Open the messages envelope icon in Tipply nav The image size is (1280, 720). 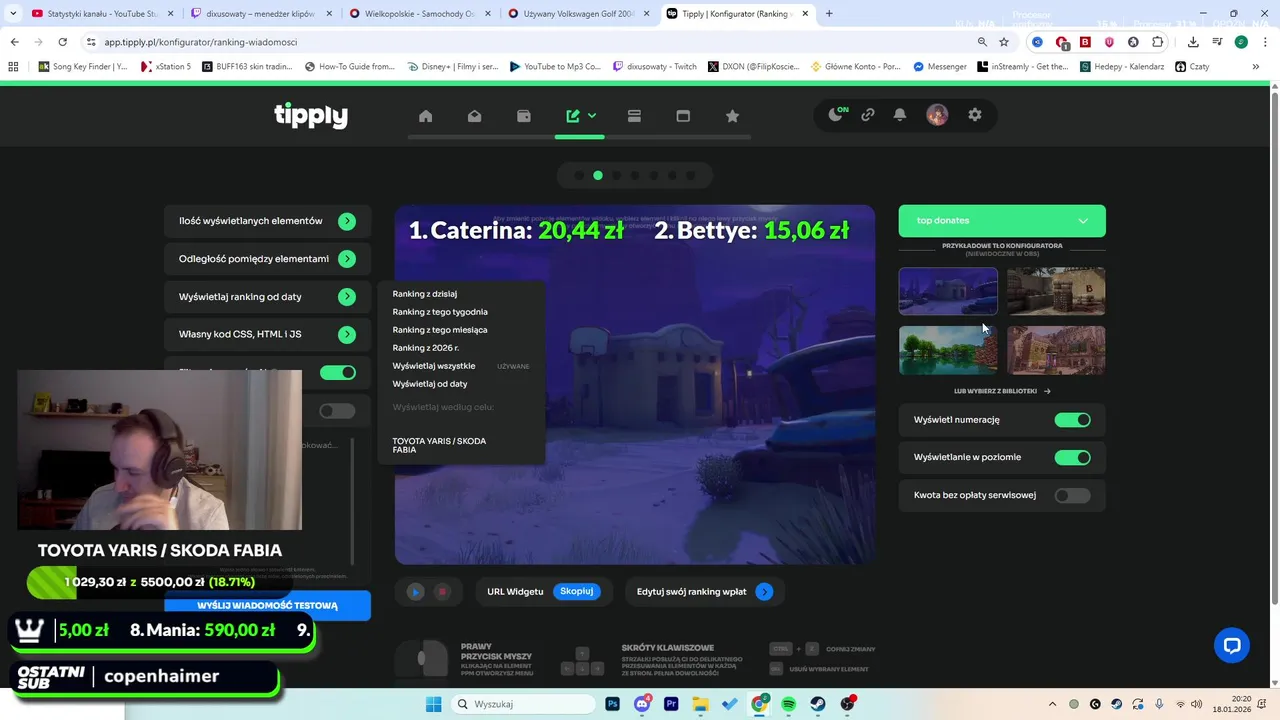pyautogui.click(x=475, y=116)
